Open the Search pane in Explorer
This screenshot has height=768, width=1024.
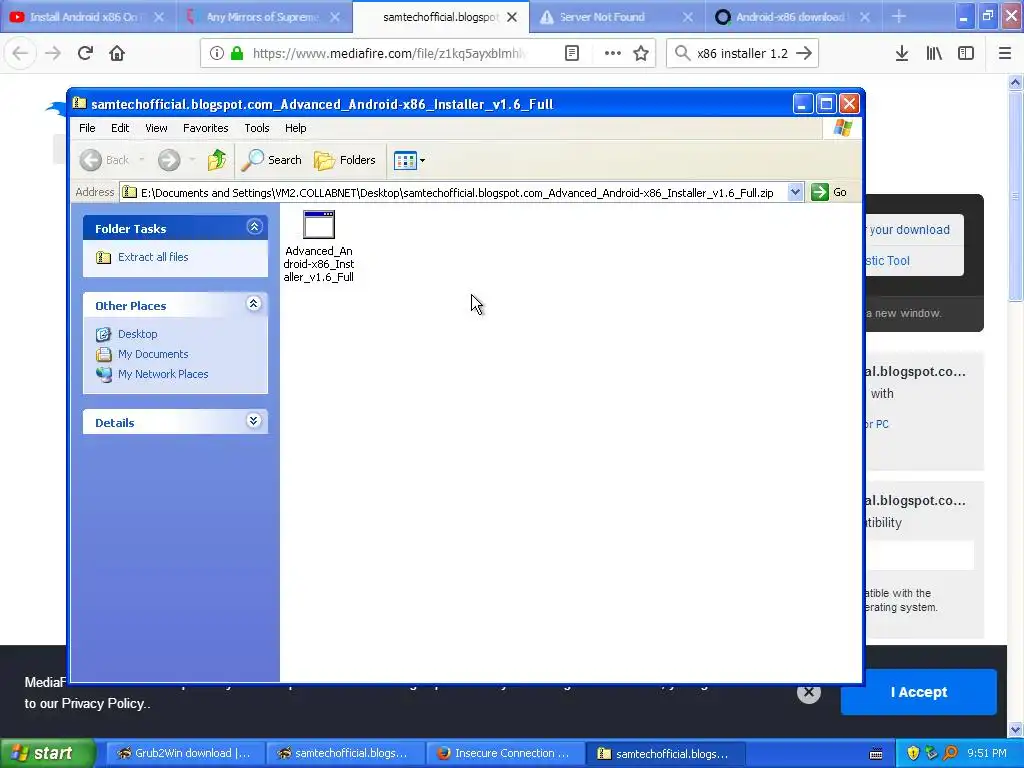click(x=272, y=160)
